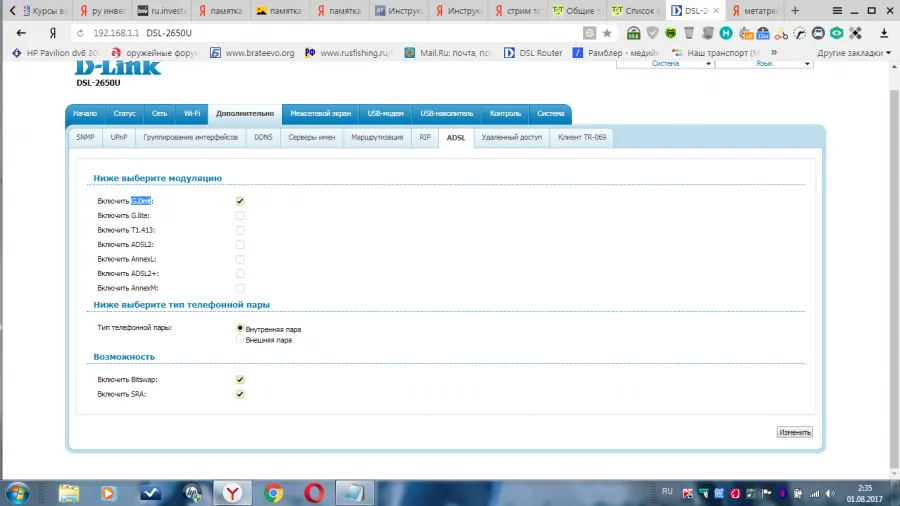Expand Другие закладки bookmarks folder
900x506 pixels.
coord(854,53)
